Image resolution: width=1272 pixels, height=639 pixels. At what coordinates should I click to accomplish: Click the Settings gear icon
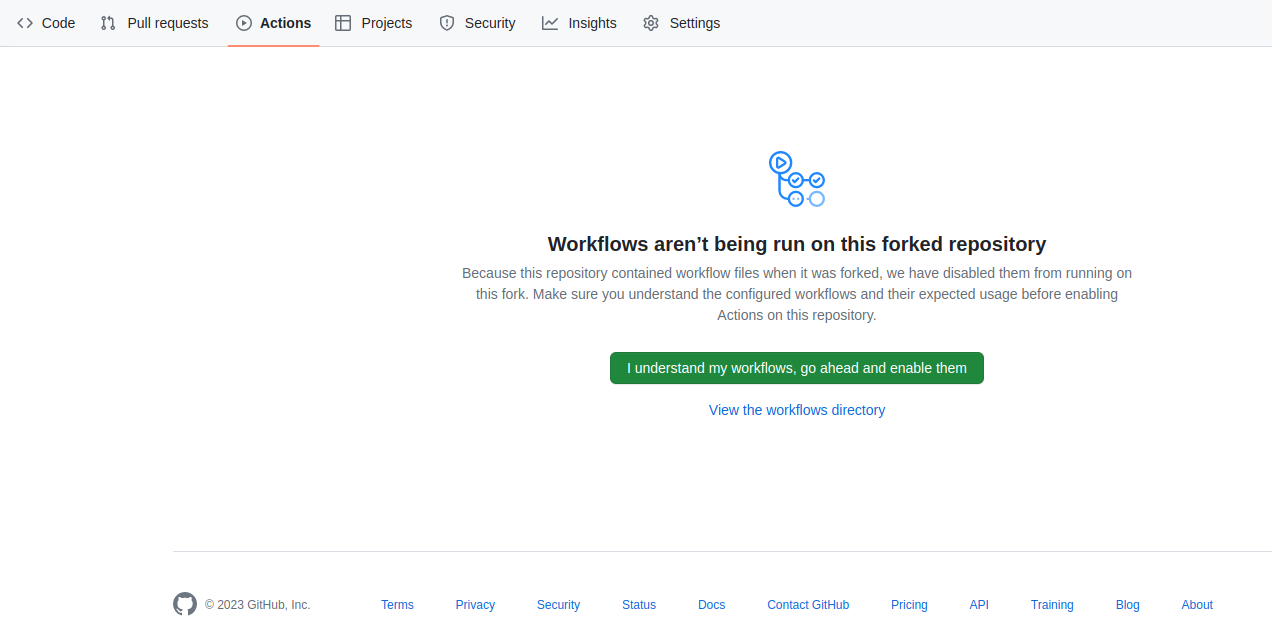coord(651,23)
